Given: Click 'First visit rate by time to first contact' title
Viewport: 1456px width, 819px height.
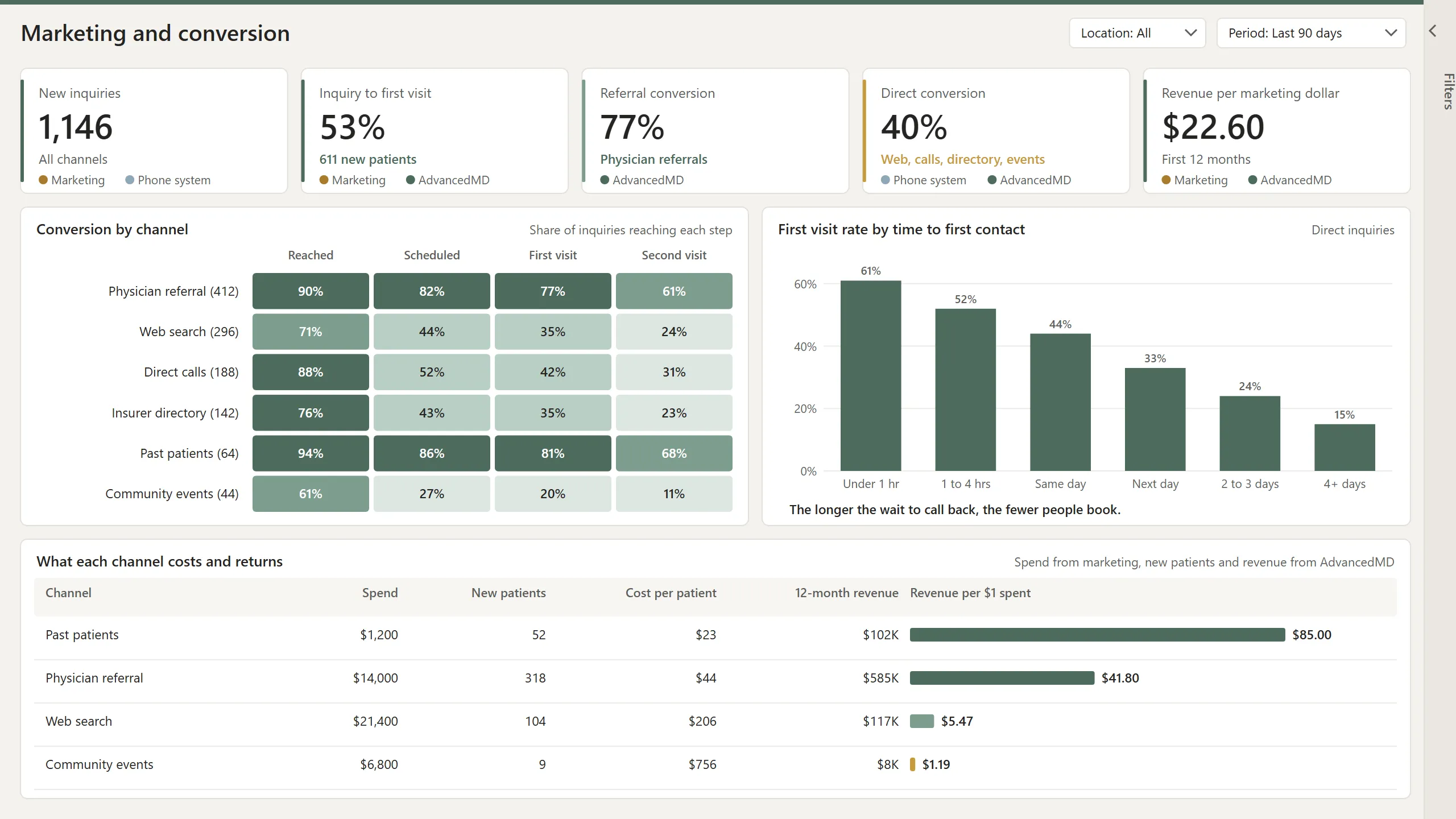Looking at the screenshot, I should 901,229.
